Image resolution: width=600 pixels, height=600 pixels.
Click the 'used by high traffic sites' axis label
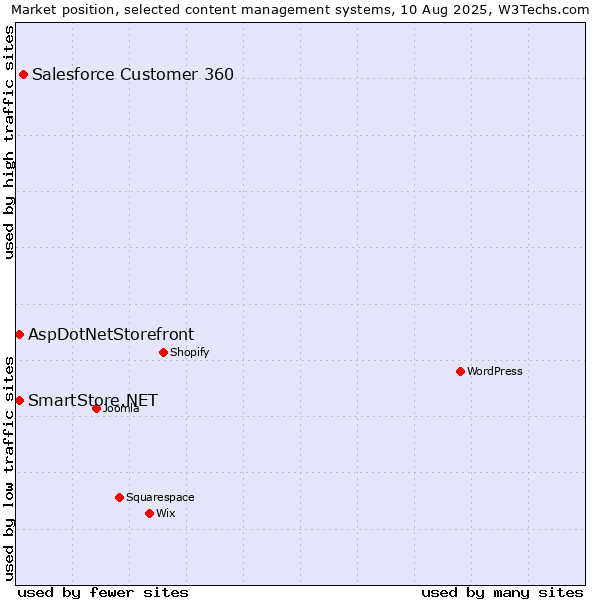pos(8,142)
